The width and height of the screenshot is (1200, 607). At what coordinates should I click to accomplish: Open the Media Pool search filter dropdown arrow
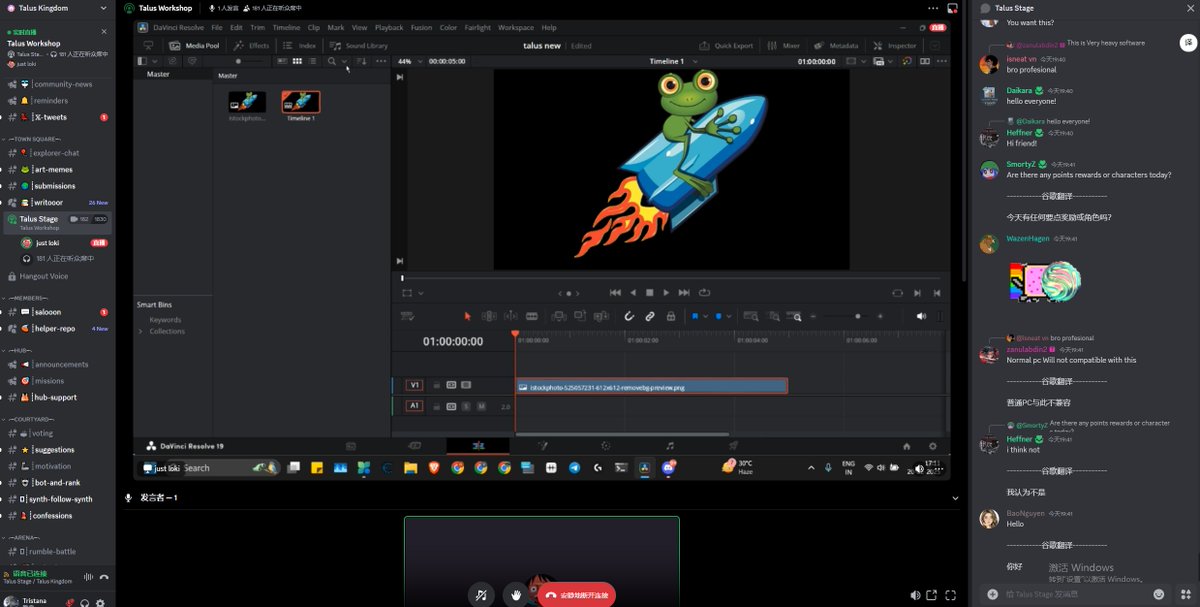pos(345,61)
